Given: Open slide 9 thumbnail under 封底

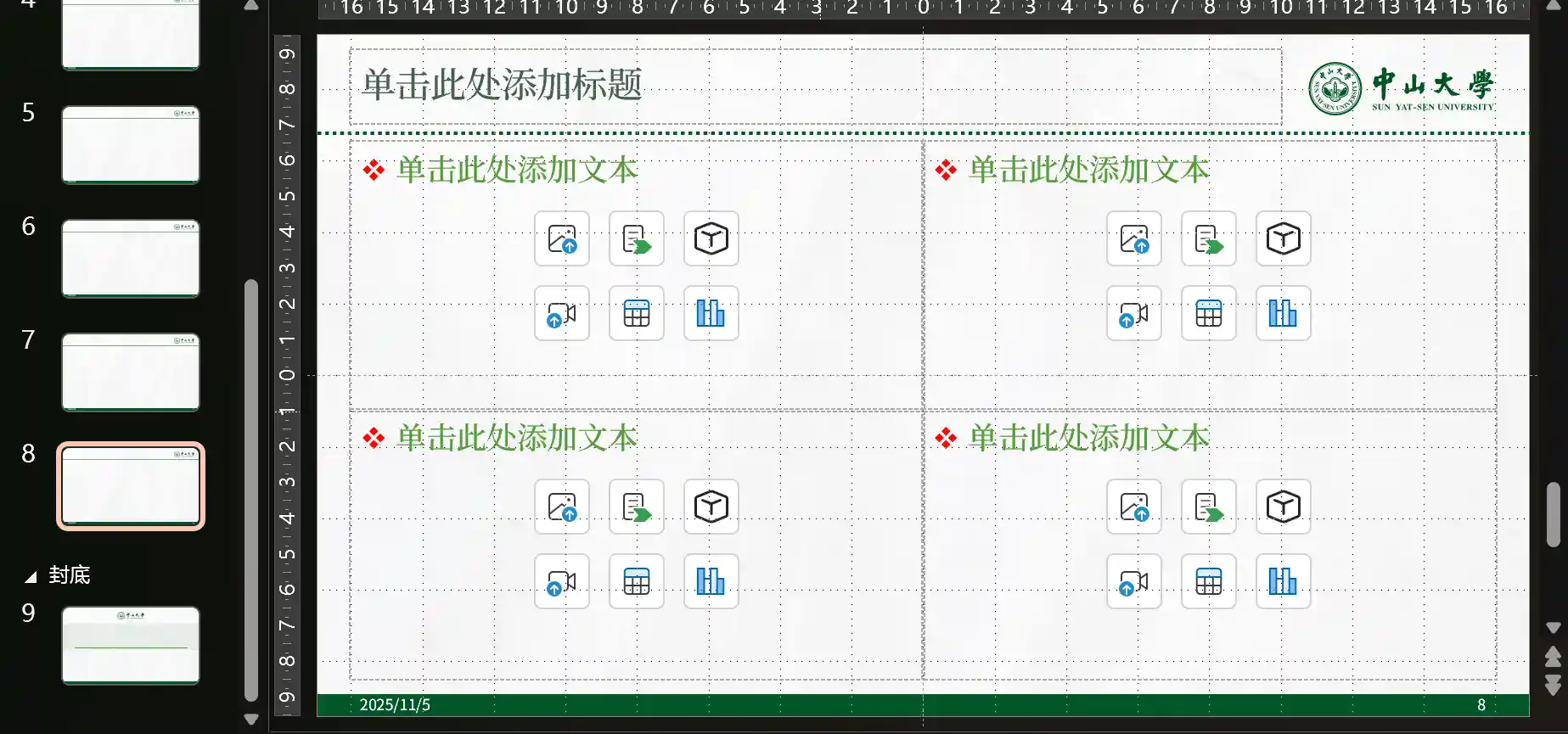Looking at the screenshot, I should [131, 645].
